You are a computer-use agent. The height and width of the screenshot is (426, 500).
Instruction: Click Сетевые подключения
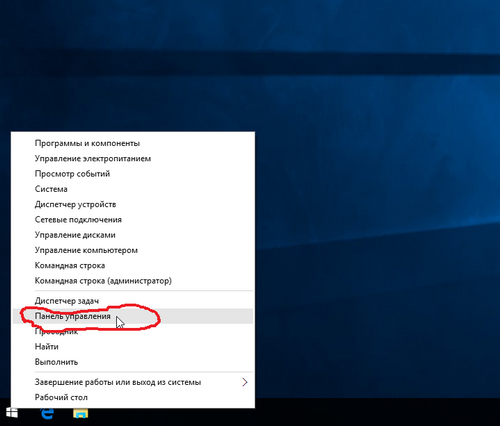click(133, 220)
